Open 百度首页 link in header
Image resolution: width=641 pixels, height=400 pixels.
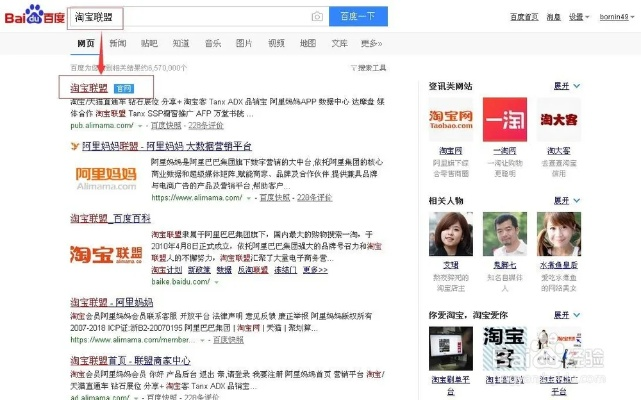click(524, 17)
